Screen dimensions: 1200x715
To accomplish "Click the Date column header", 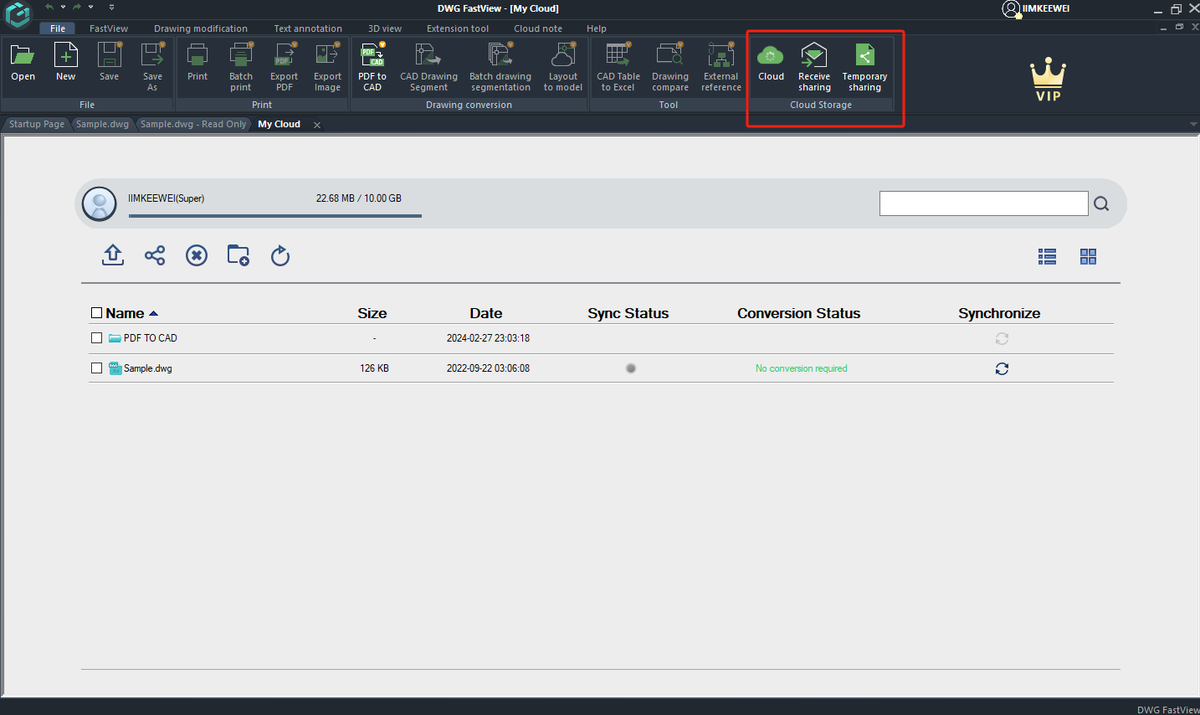I will pyautogui.click(x=486, y=313).
